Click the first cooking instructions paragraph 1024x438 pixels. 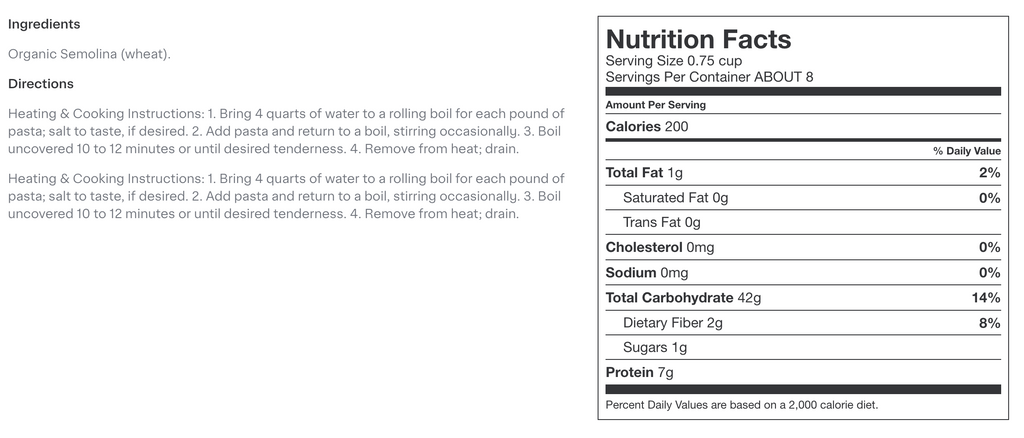[x=286, y=131]
